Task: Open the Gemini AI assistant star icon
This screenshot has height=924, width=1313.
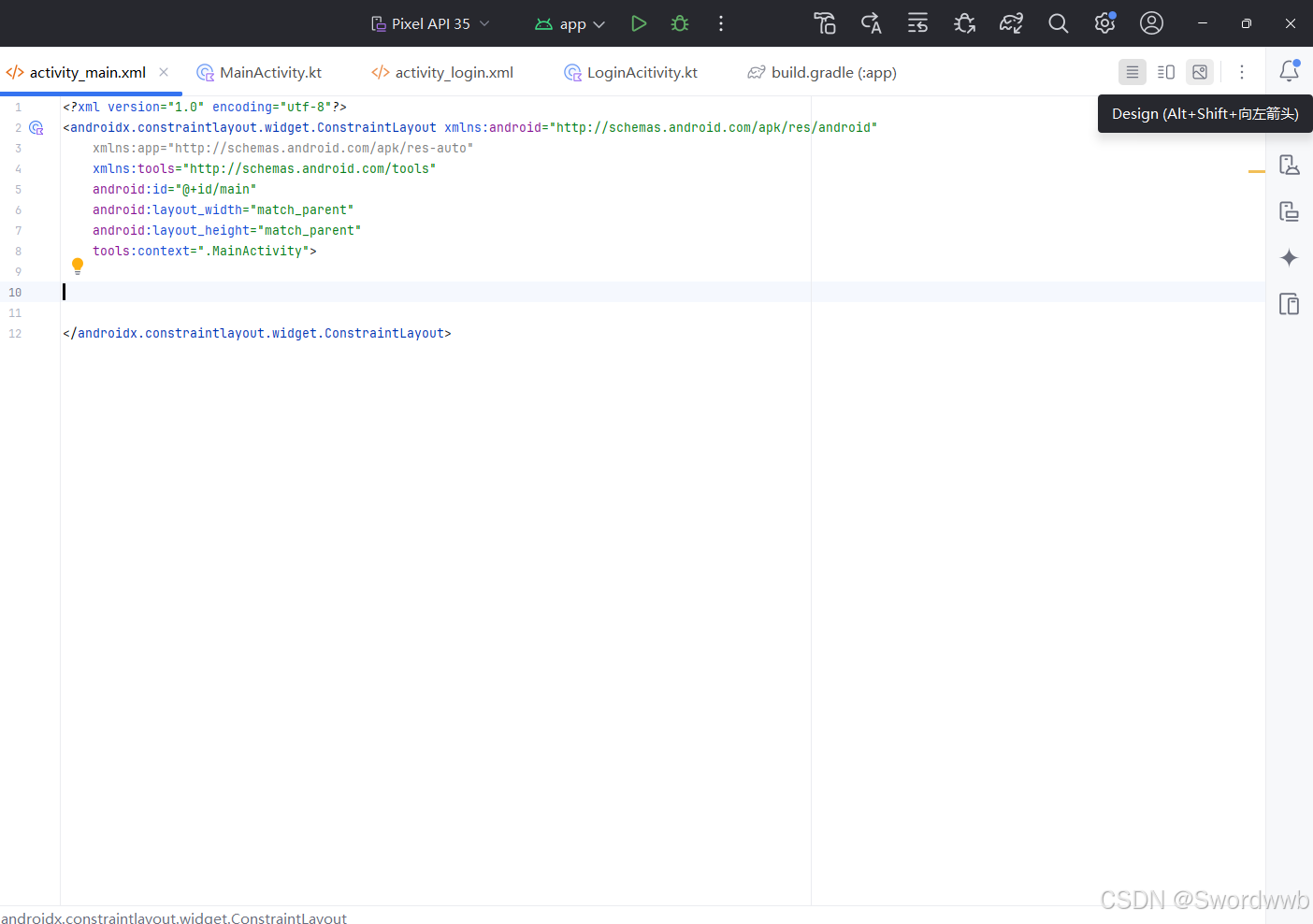Action: pyautogui.click(x=1290, y=258)
